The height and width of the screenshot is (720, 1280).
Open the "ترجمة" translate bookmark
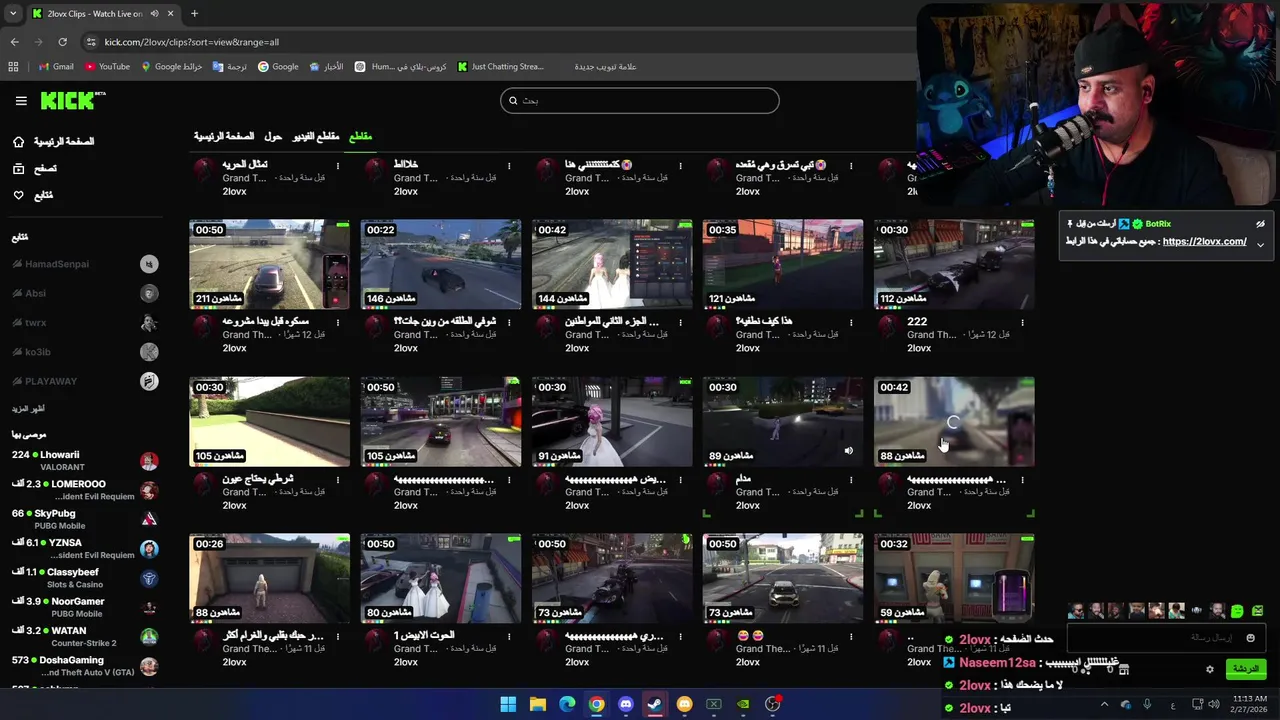point(230,67)
